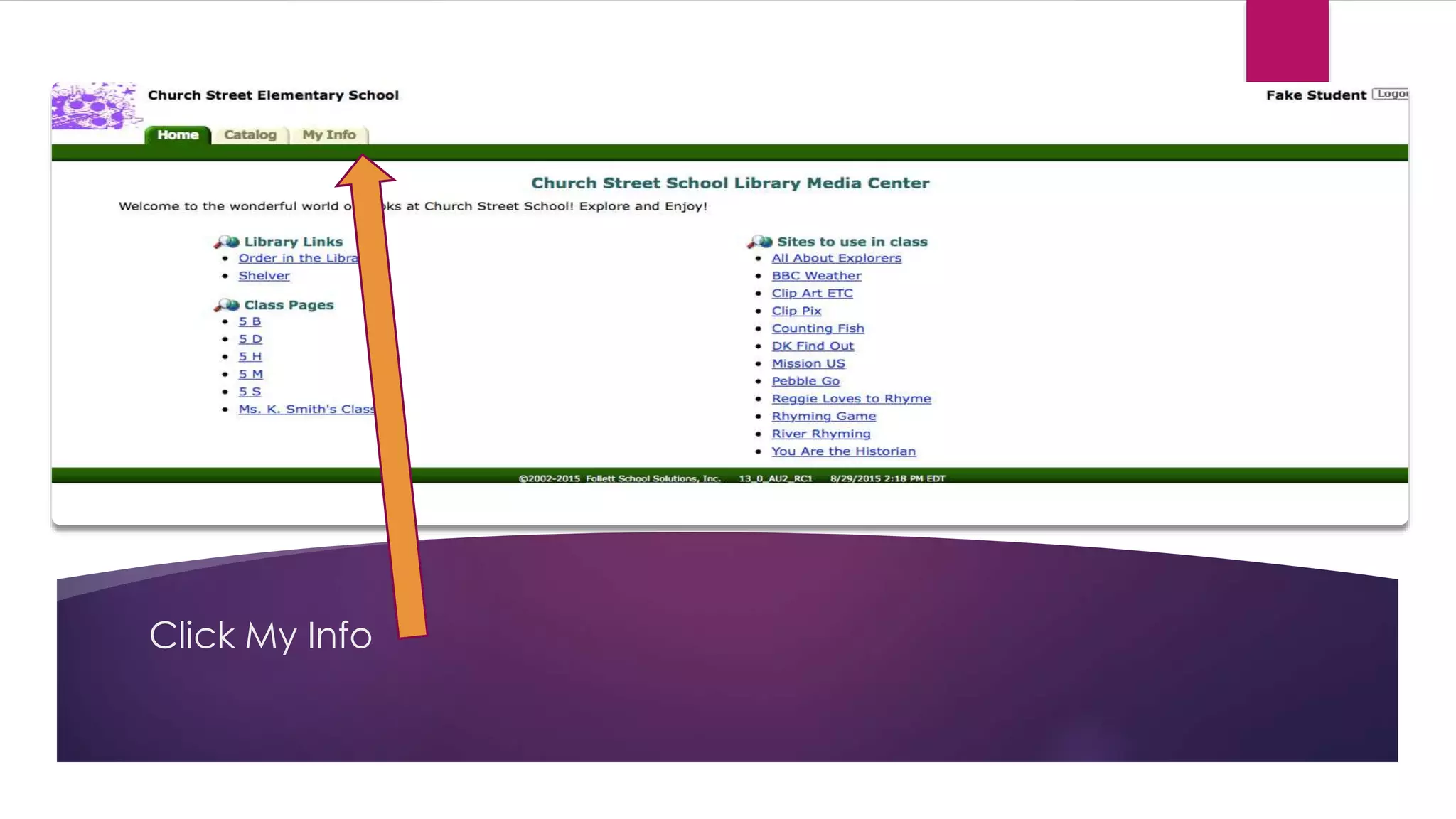Open the Shelver link
Viewport: 1456px width, 819px height.
tap(264, 276)
